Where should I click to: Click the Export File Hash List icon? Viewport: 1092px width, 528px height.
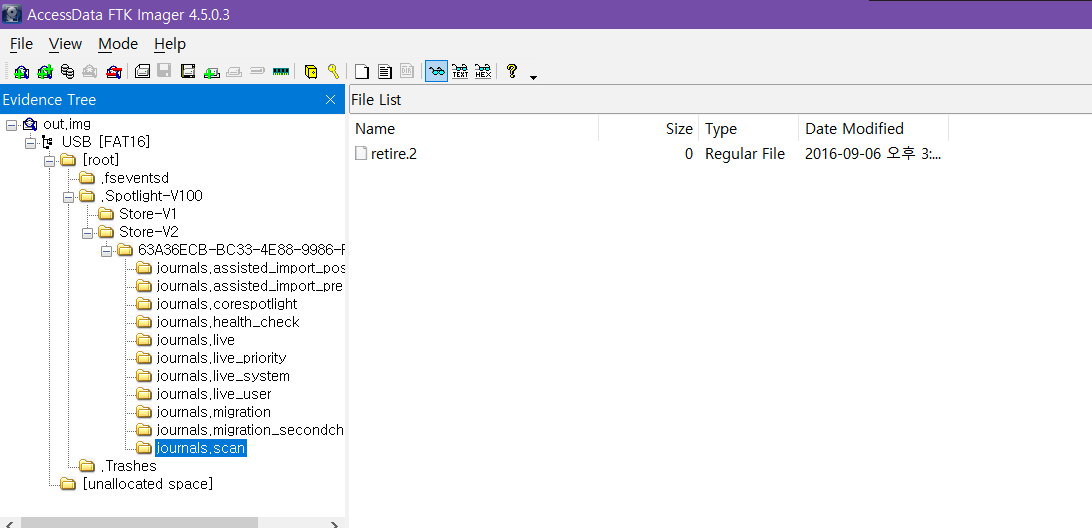384,71
